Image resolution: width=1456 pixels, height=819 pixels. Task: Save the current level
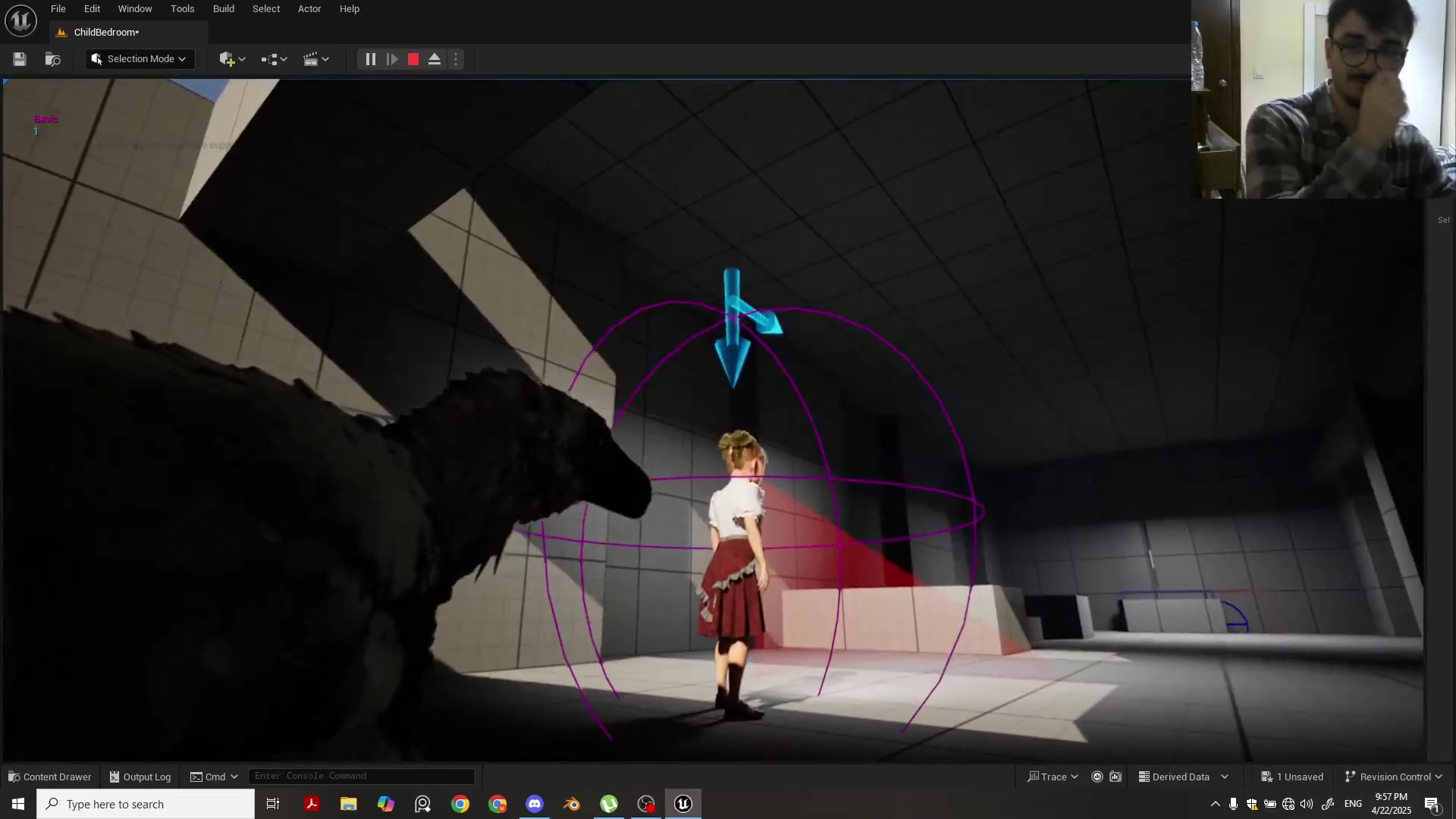tap(20, 59)
